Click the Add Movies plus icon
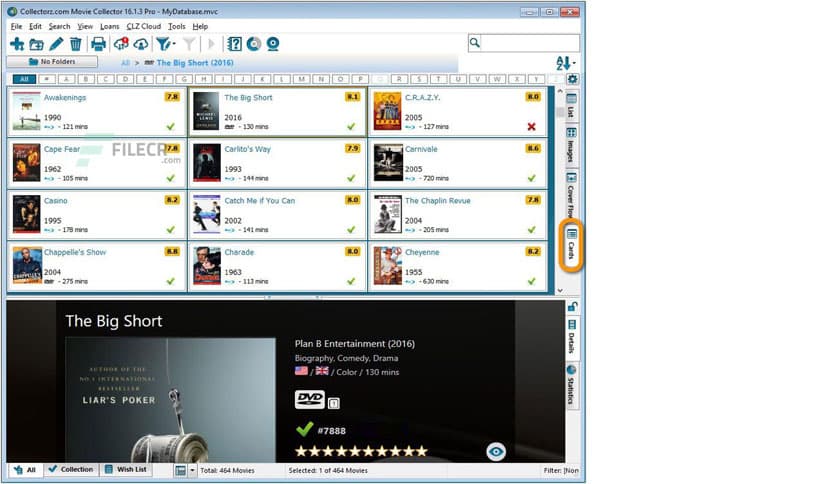The image size is (836, 484). 17,44
